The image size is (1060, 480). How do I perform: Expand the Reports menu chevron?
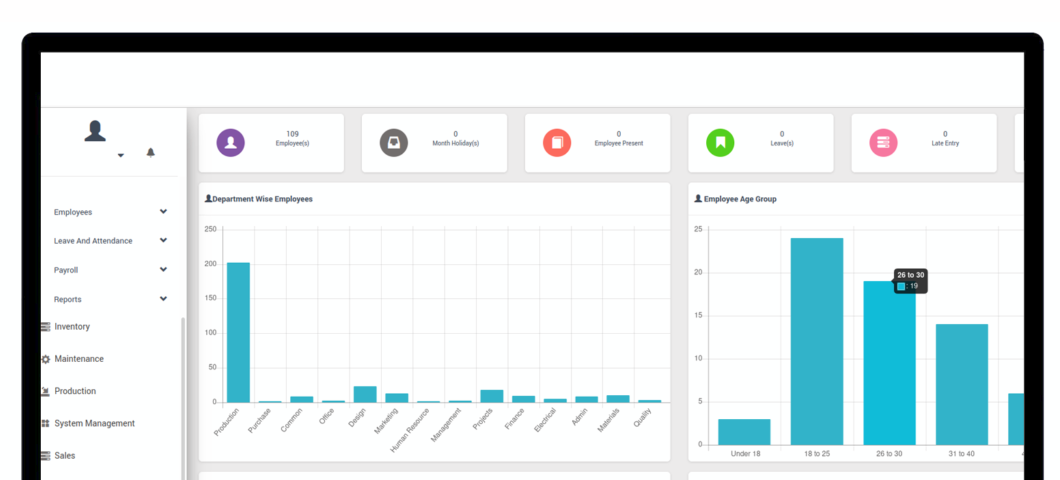pyautogui.click(x=164, y=298)
